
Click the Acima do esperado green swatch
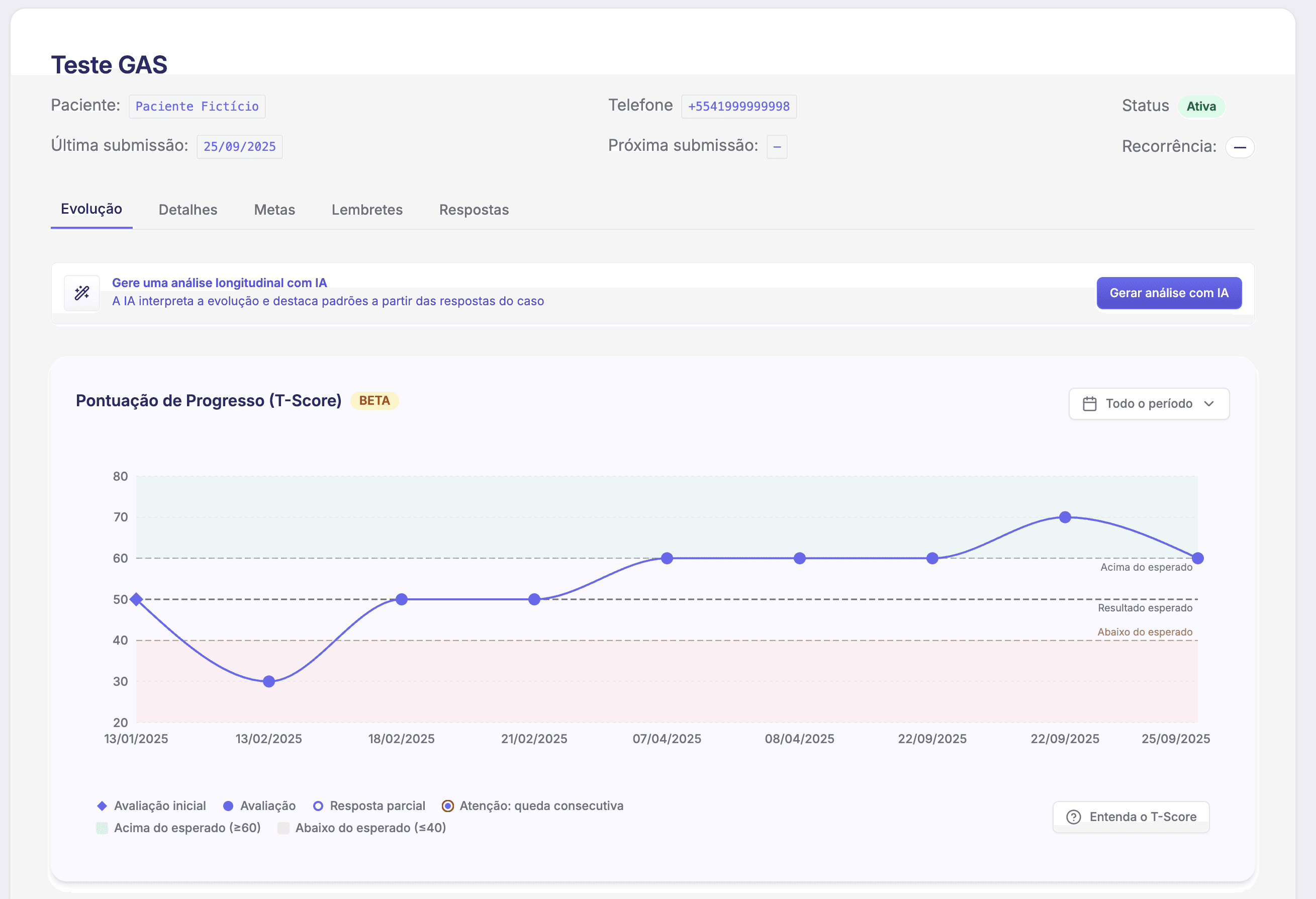102,828
